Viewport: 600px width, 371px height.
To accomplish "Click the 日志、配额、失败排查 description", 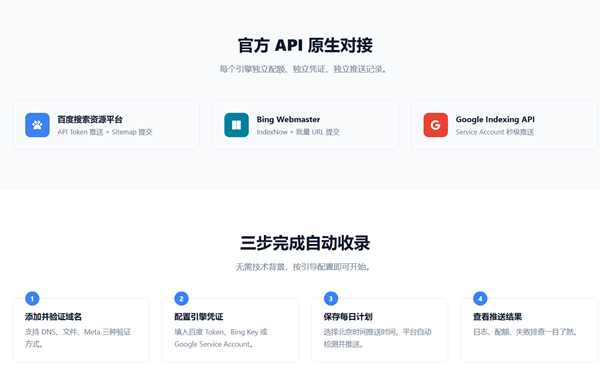I will (x=525, y=332).
